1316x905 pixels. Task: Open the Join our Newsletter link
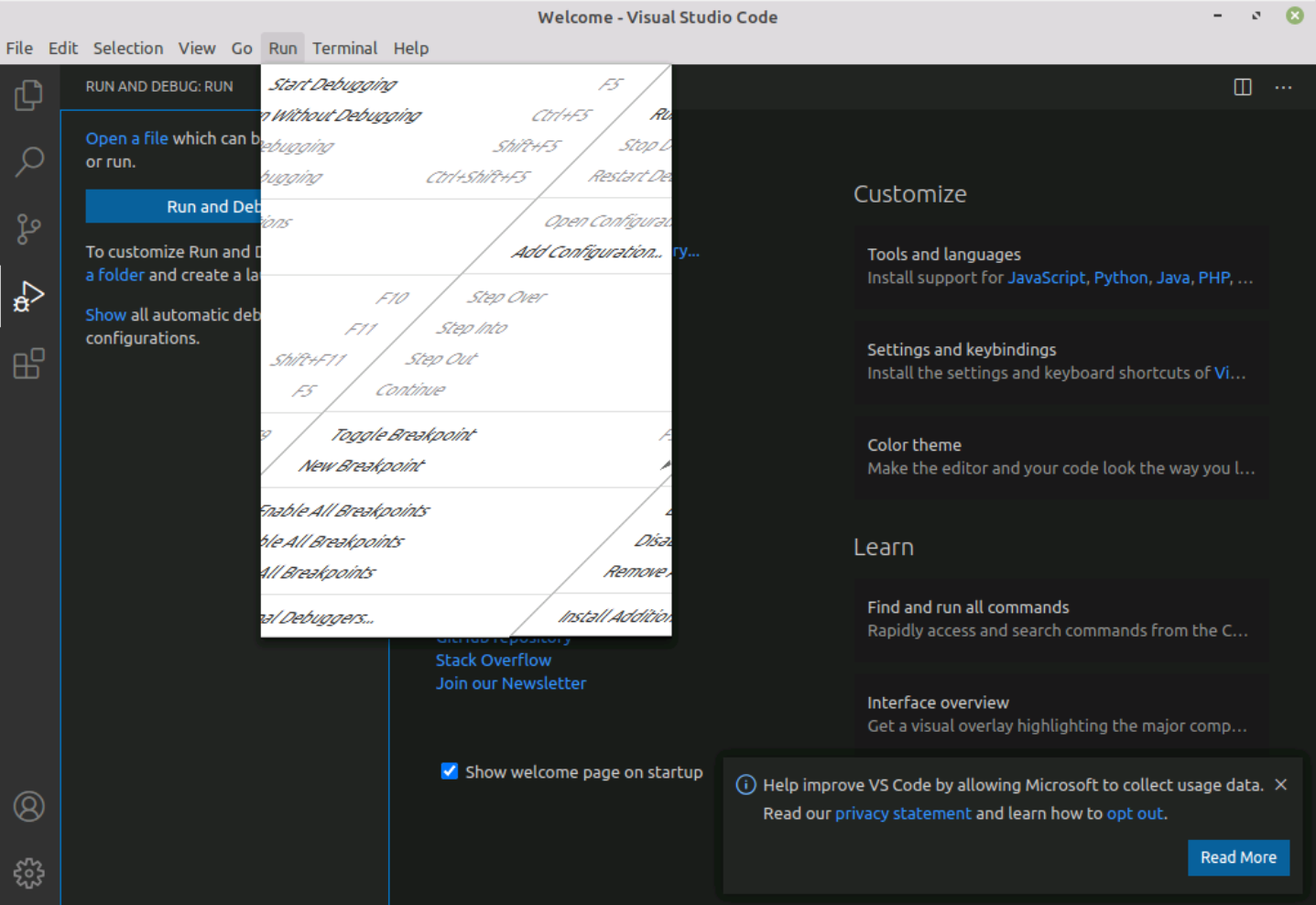coord(510,682)
